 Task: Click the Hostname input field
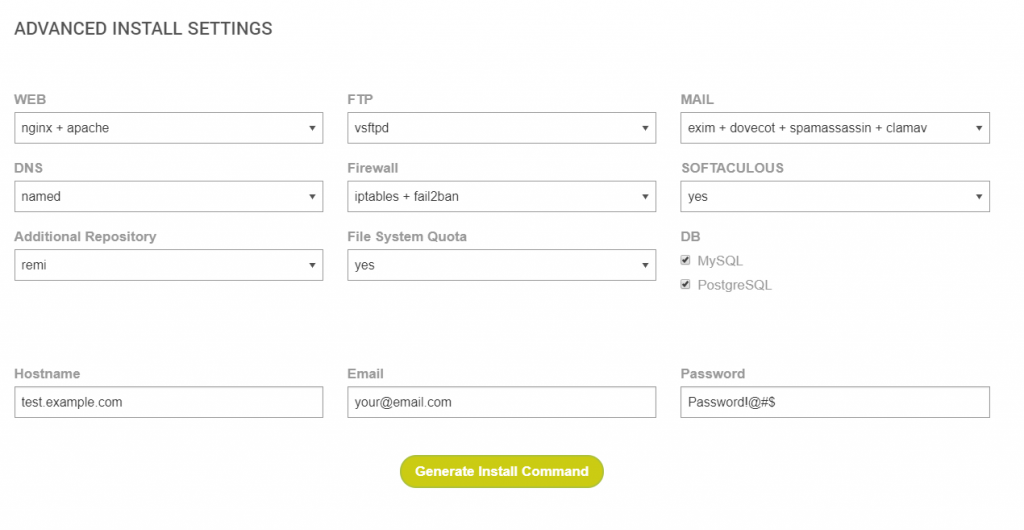[168, 402]
